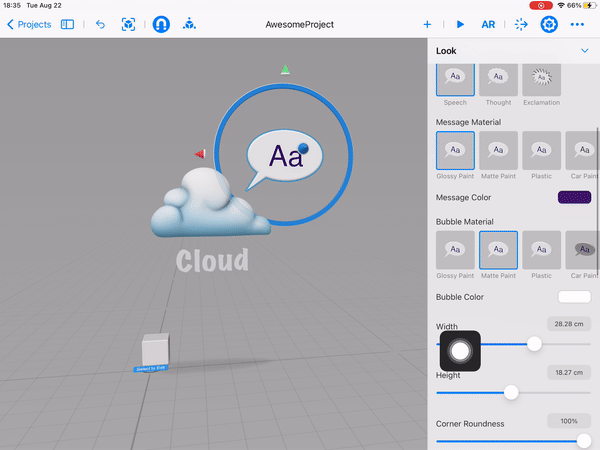Select Glossy Paint message material
600x450 pixels.
[455, 150]
